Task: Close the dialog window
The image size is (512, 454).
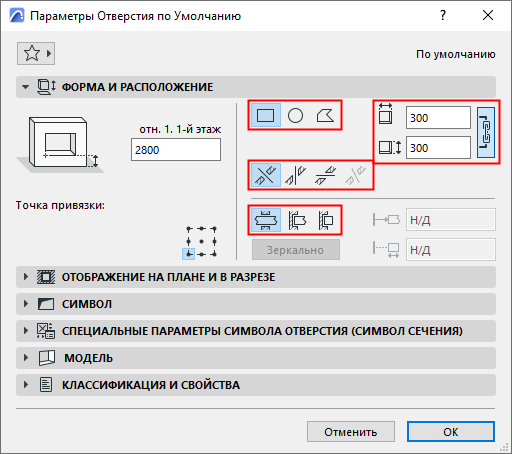Action: click(x=488, y=15)
